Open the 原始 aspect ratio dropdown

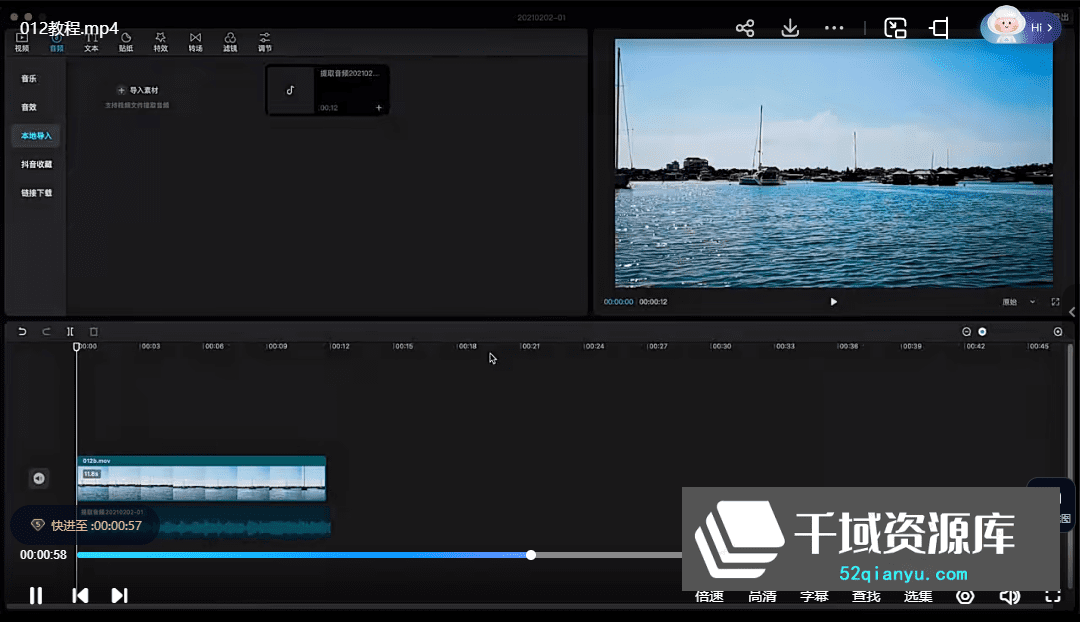pyautogui.click(x=1019, y=302)
